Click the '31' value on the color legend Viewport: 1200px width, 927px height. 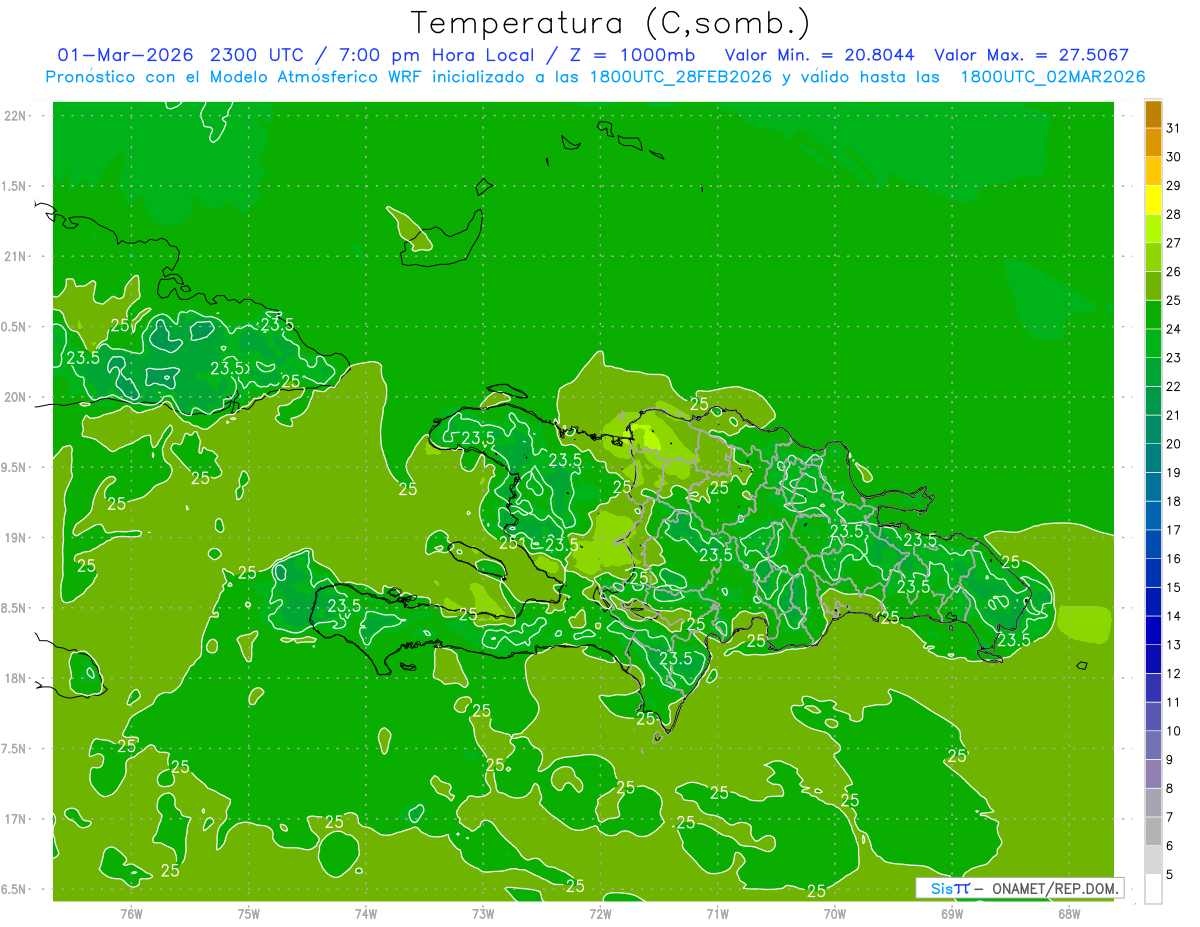1174,128
